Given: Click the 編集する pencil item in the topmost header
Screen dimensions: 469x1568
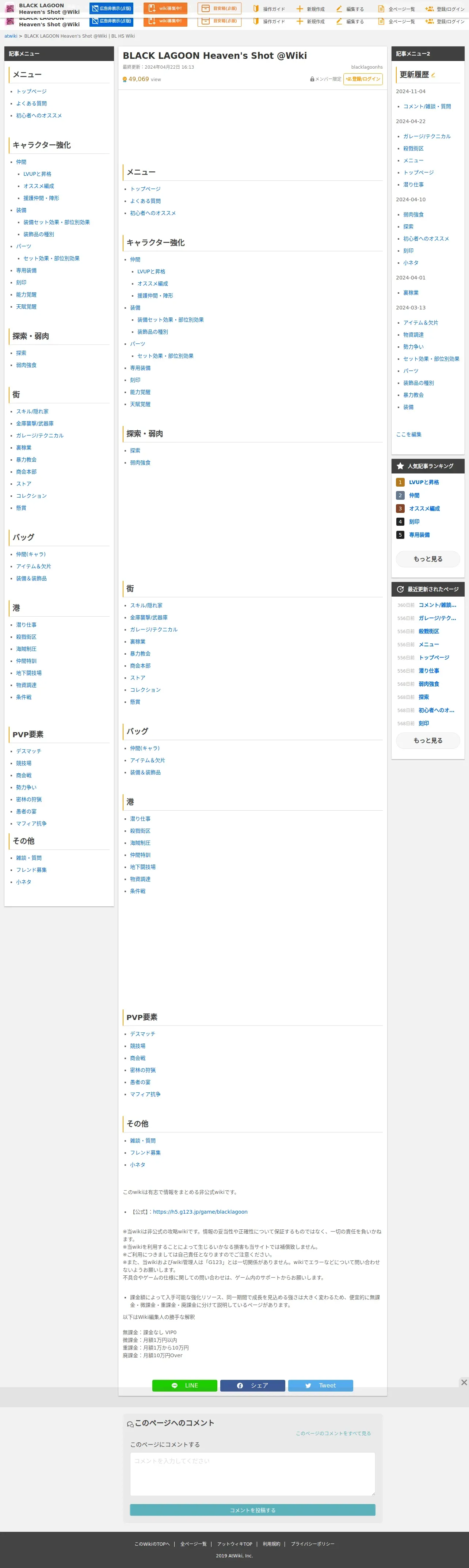Looking at the screenshot, I should point(350,9).
